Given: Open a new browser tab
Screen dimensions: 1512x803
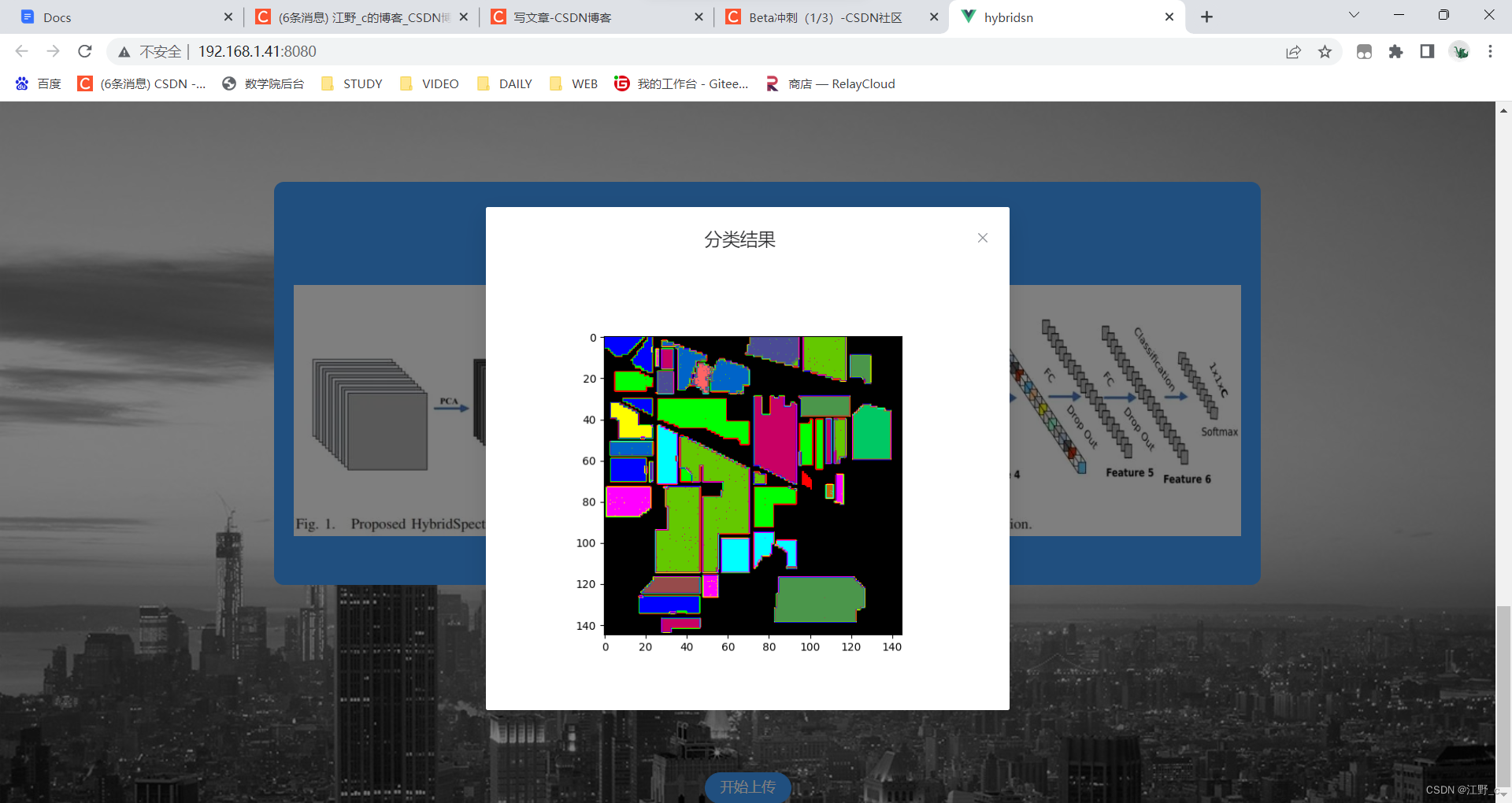Looking at the screenshot, I should pyautogui.click(x=1206, y=17).
